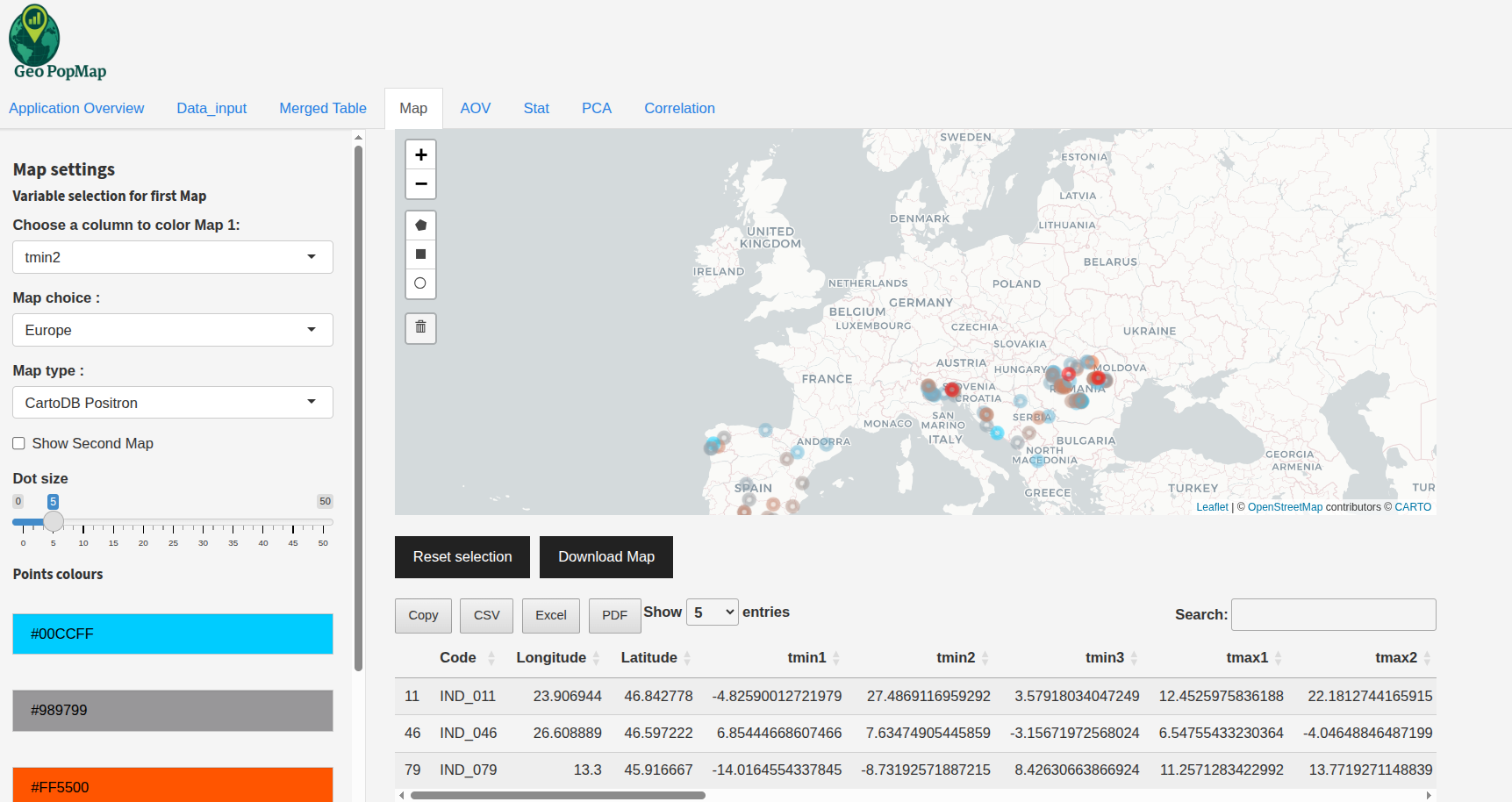Click the Dot size slider handle
Screen dimensions: 1512x802
tap(54, 521)
